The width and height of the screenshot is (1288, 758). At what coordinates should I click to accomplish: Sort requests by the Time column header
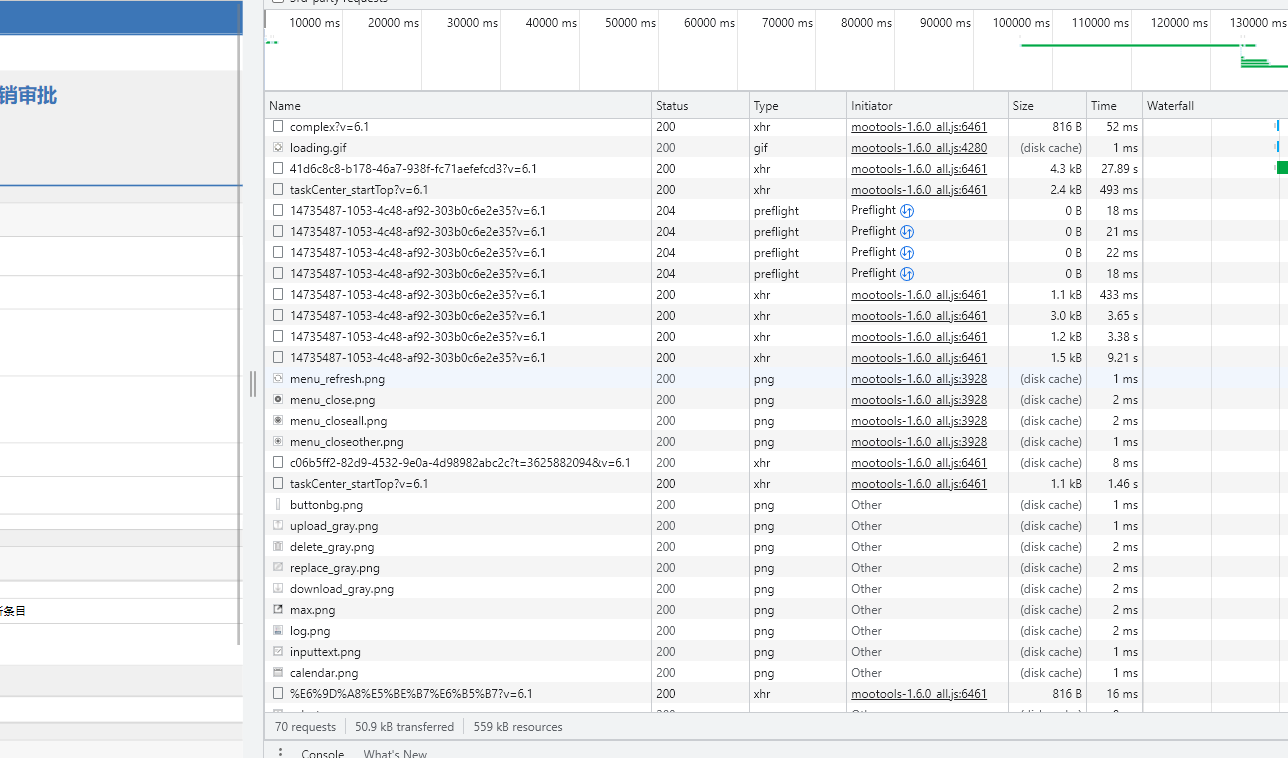click(1104, 106)
